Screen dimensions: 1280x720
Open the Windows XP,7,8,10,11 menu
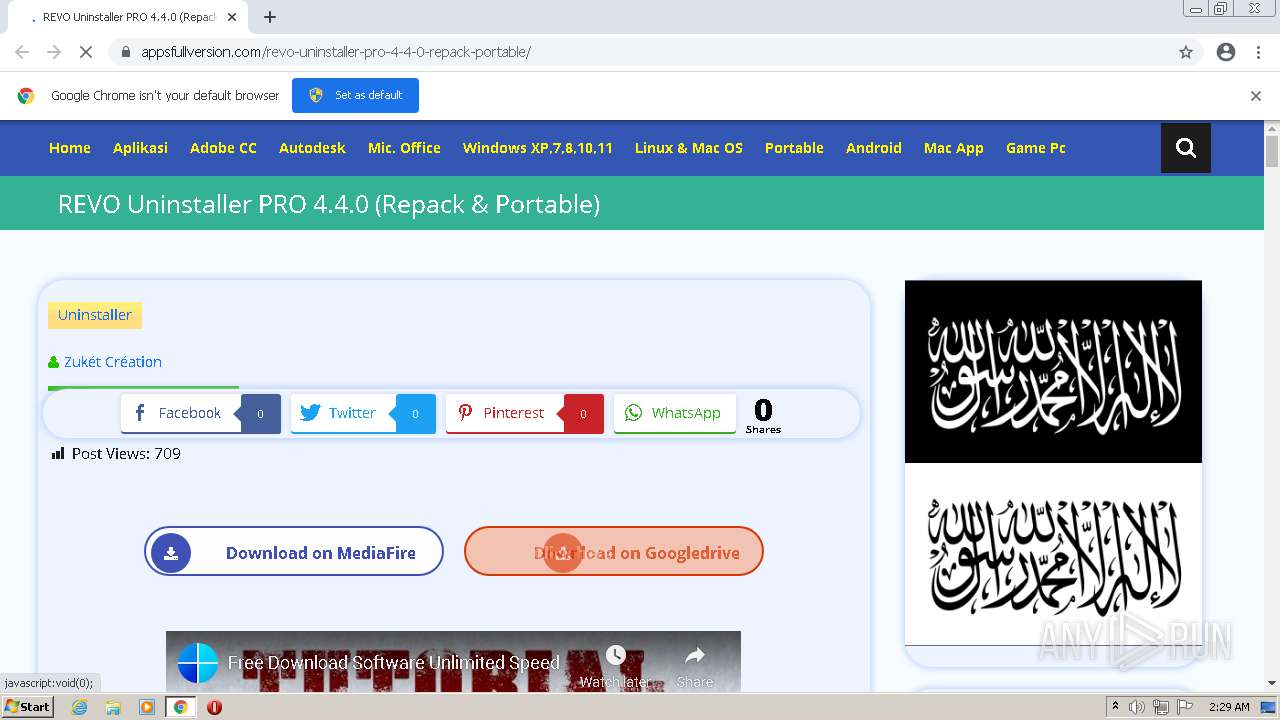coord(537,148)
